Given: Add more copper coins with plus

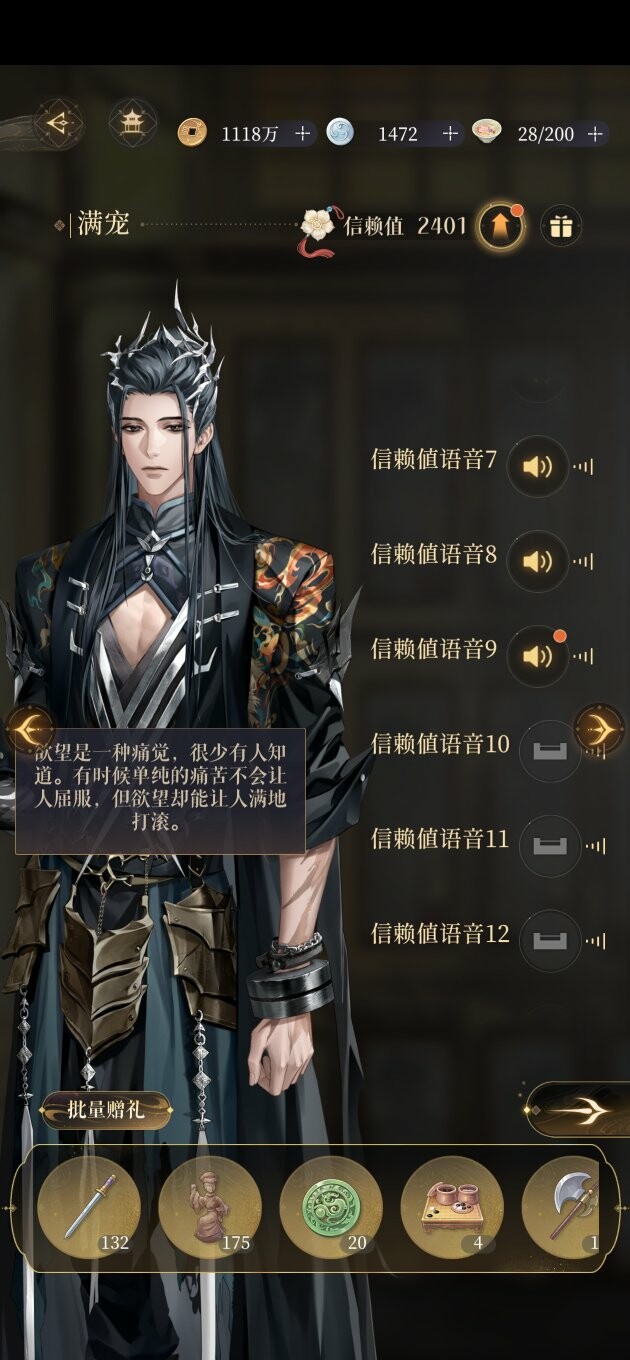Looking at the screenshot, I should (x=303, y=133).
